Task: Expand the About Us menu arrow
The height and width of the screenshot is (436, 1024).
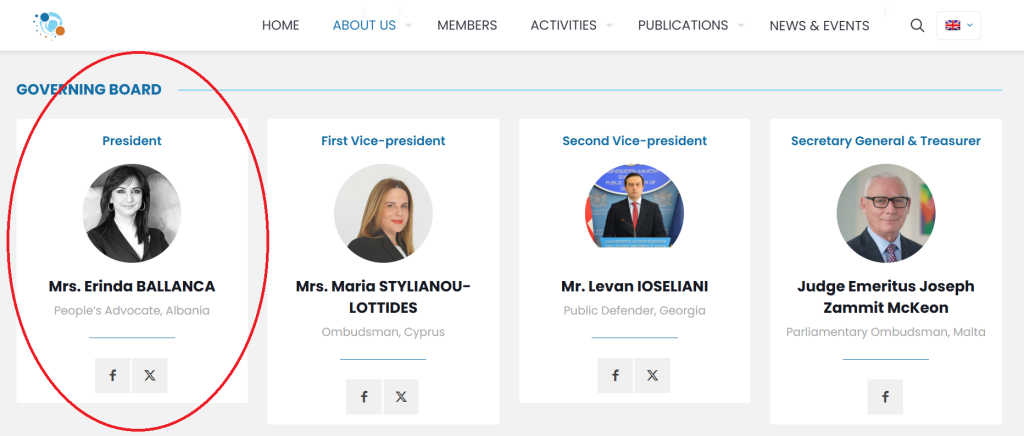Action: coord(409,26)
